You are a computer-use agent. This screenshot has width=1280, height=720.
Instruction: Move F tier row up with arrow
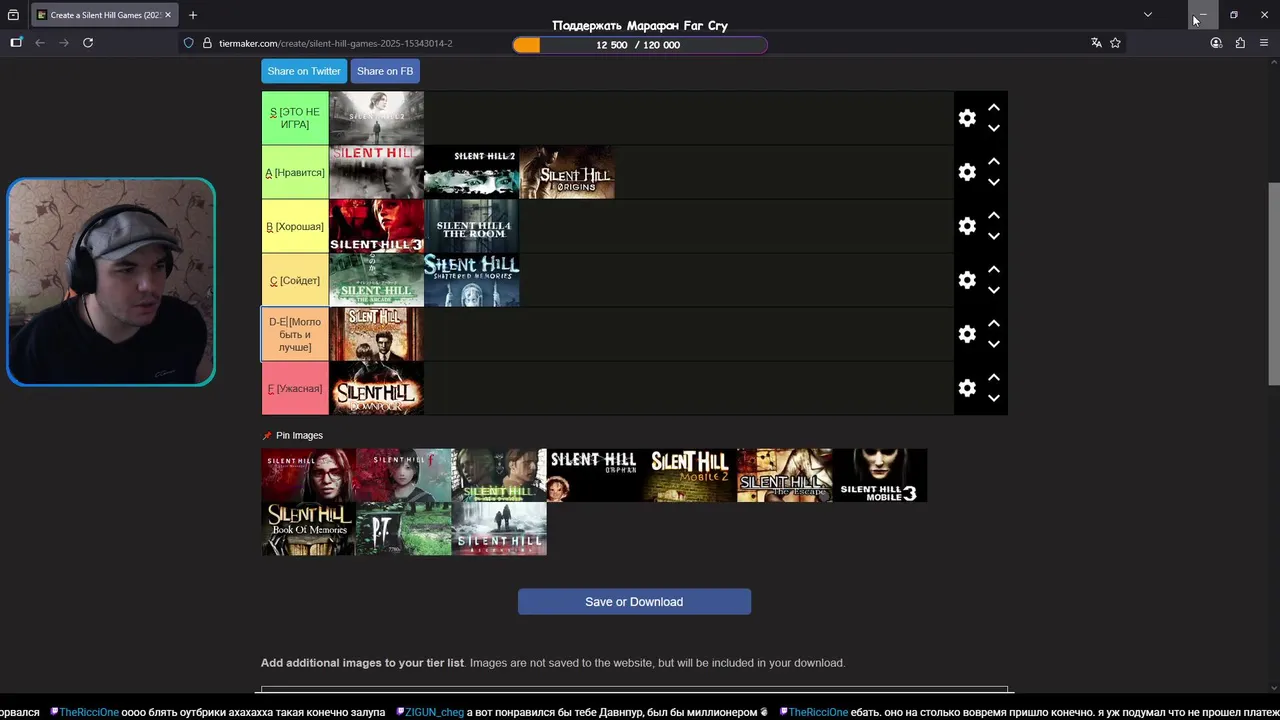point(994,377)
